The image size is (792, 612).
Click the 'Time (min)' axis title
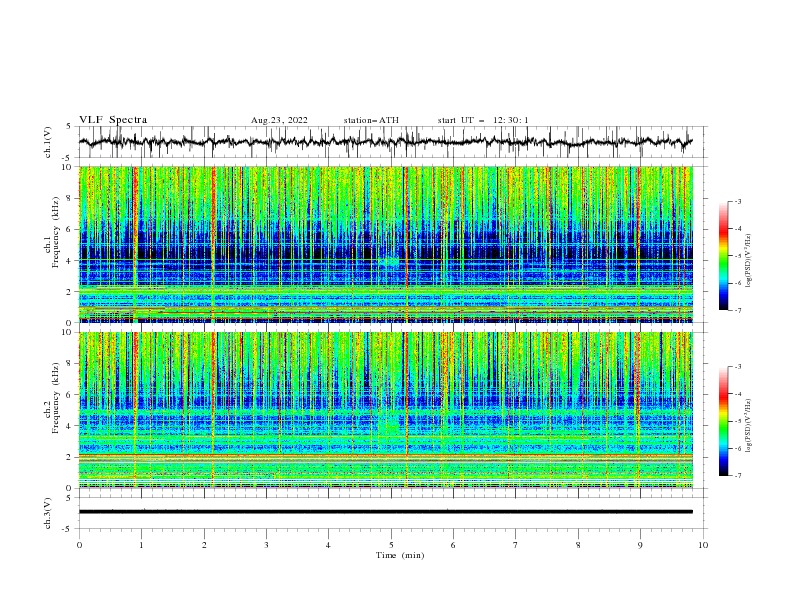pos(400,555)
